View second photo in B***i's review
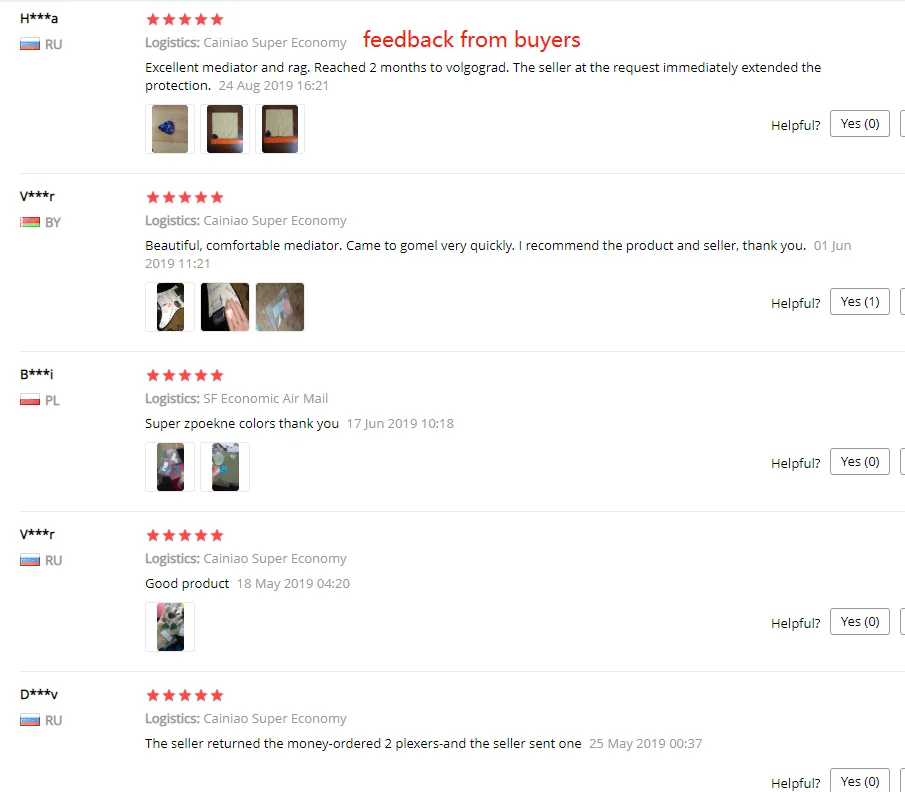This screenshot has width=905, height=792. (x=225, y=466)
